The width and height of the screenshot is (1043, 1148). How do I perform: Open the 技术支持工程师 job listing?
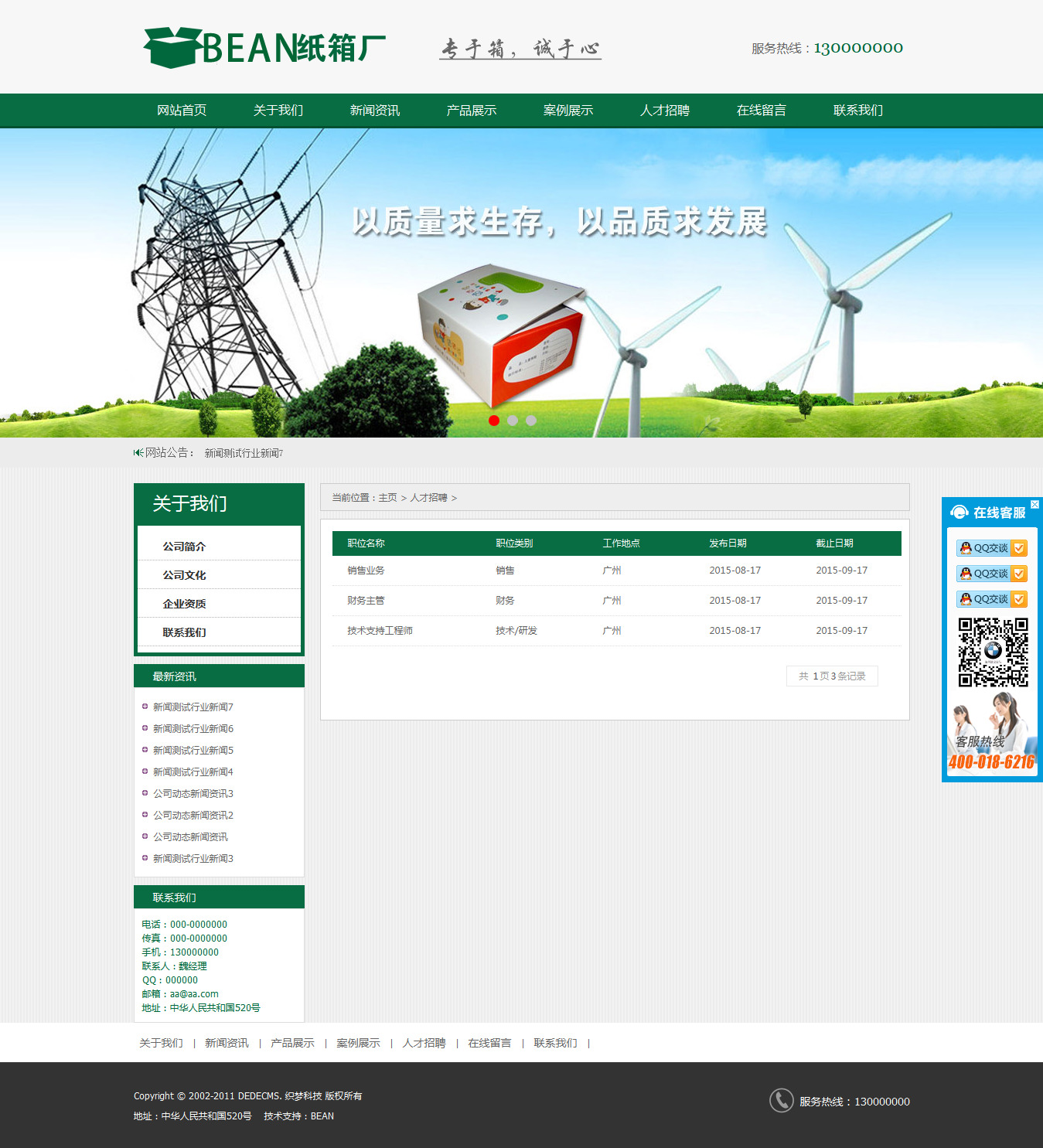point(380,631)
